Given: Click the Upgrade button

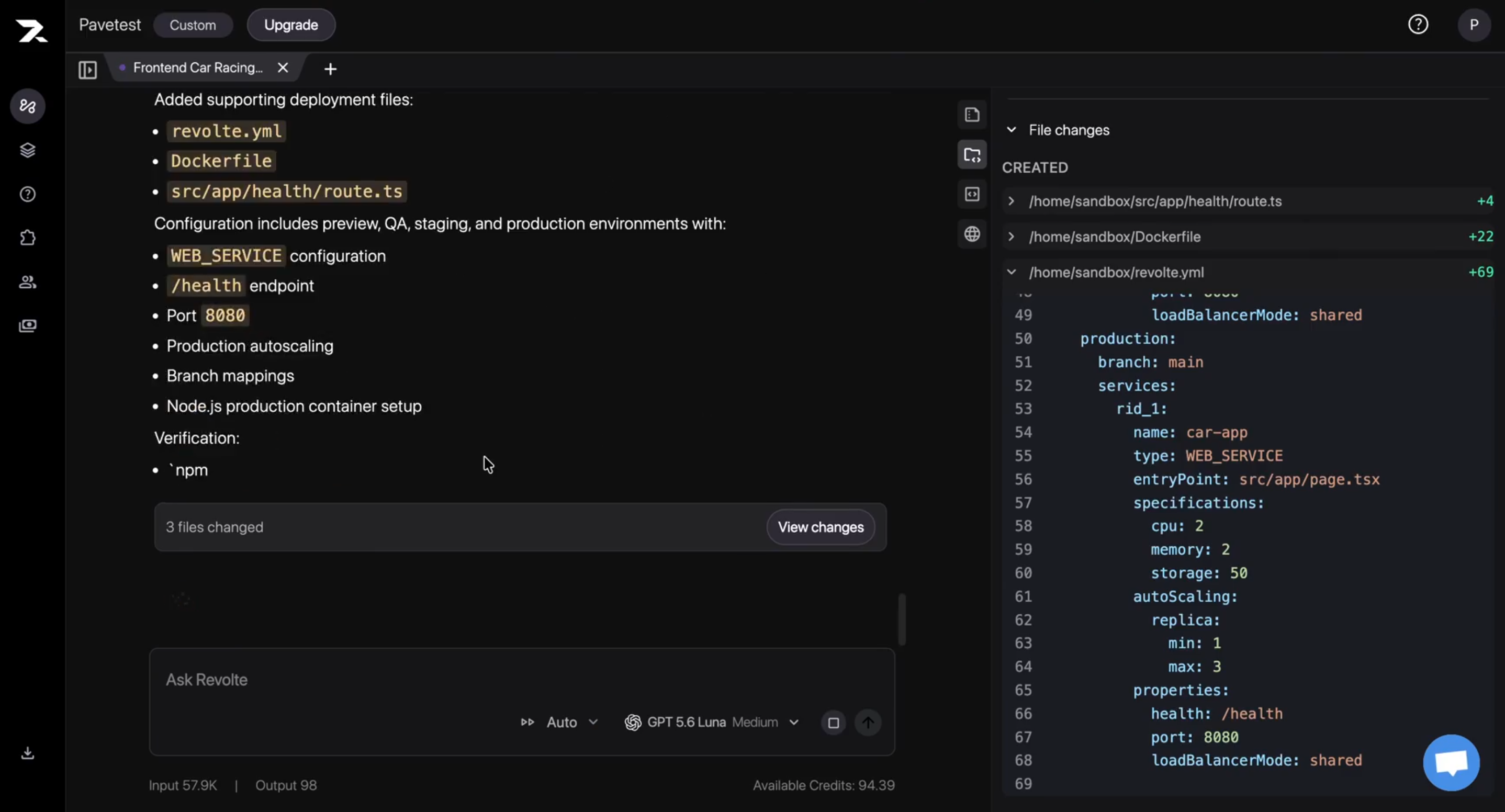Looking at the screenshot, I should click(291, 25).
